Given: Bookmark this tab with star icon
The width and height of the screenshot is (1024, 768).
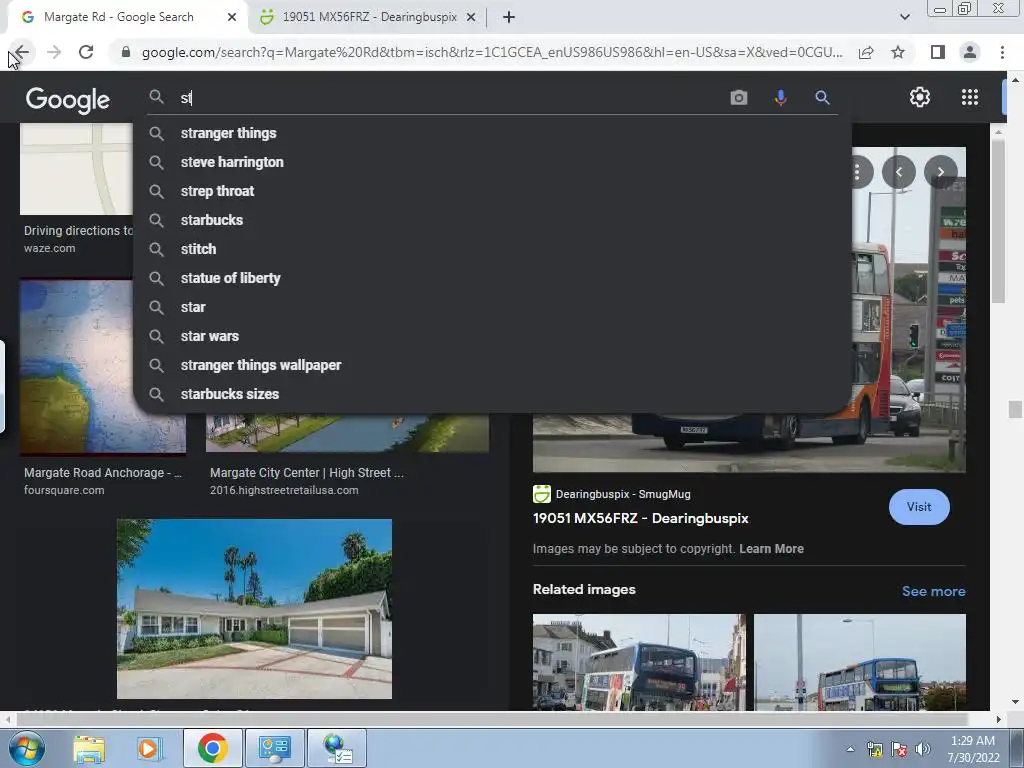Looking at the screenshot, I should tap(898, 52).
